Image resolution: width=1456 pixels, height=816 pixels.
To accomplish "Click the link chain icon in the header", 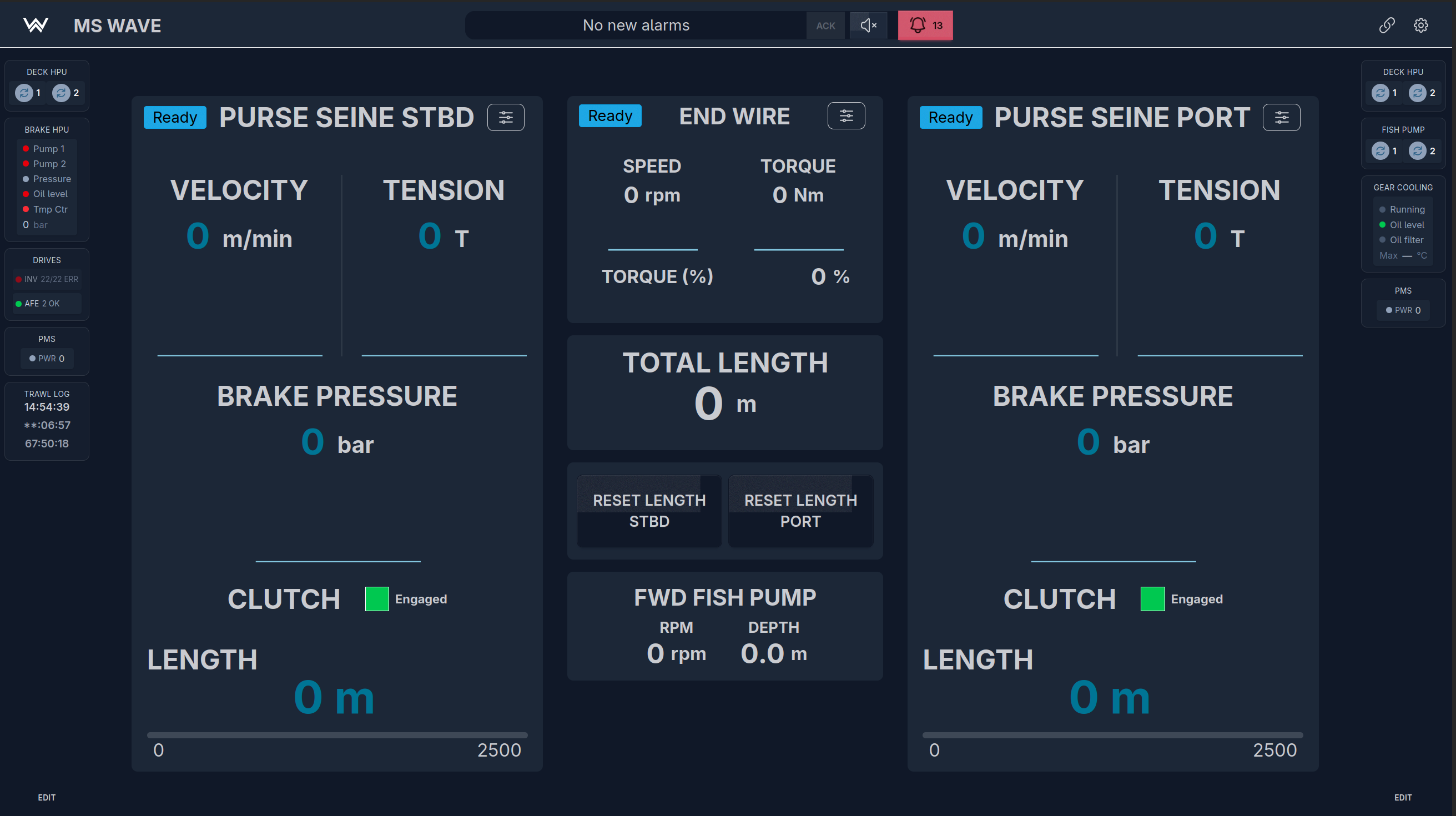I will 1387,26.
